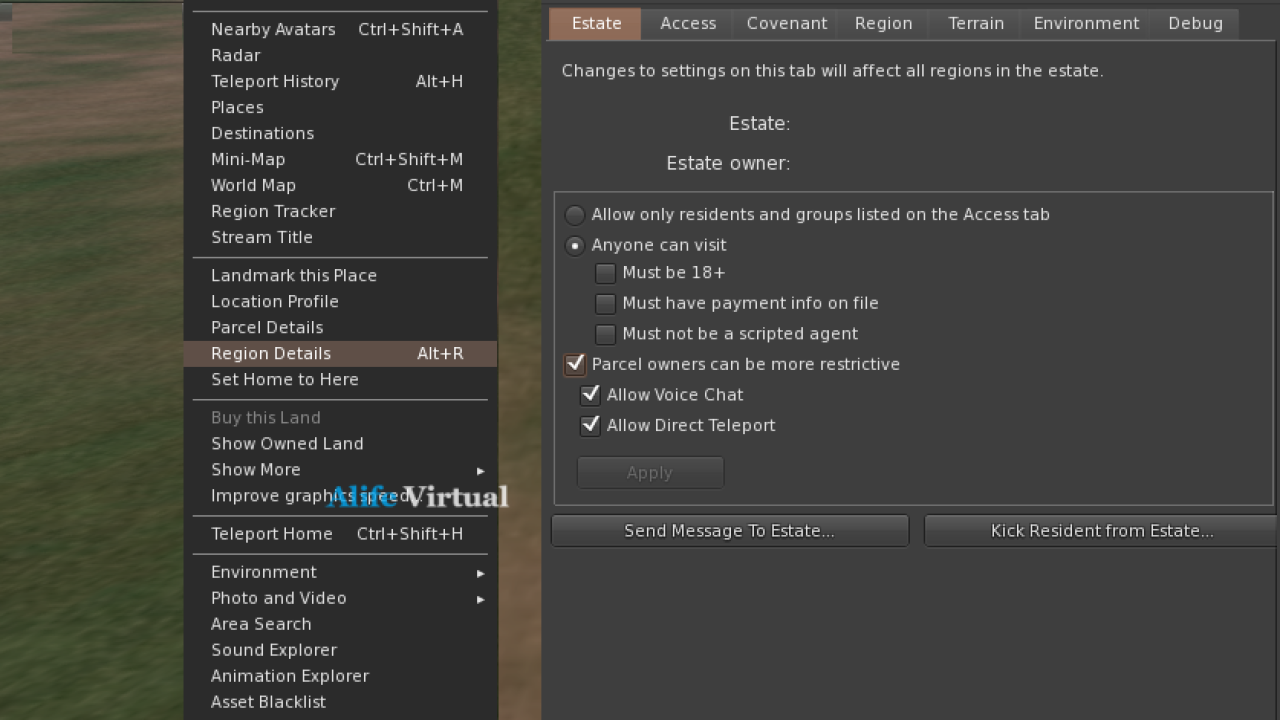Check 'Must not be a scripted agent'

(605, 334)
